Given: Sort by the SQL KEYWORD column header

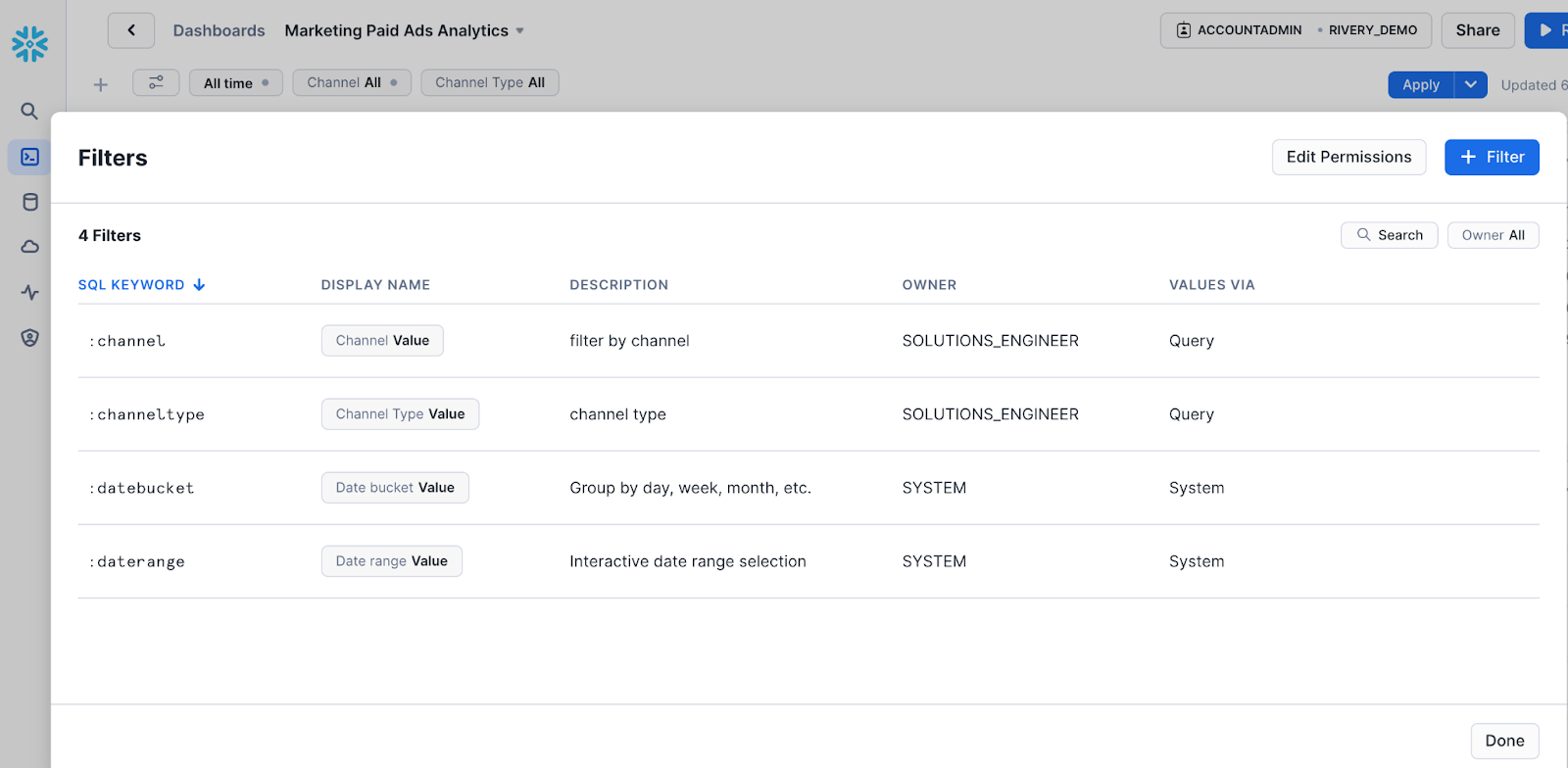Looking at the screenshot, I should coord(141,285).
